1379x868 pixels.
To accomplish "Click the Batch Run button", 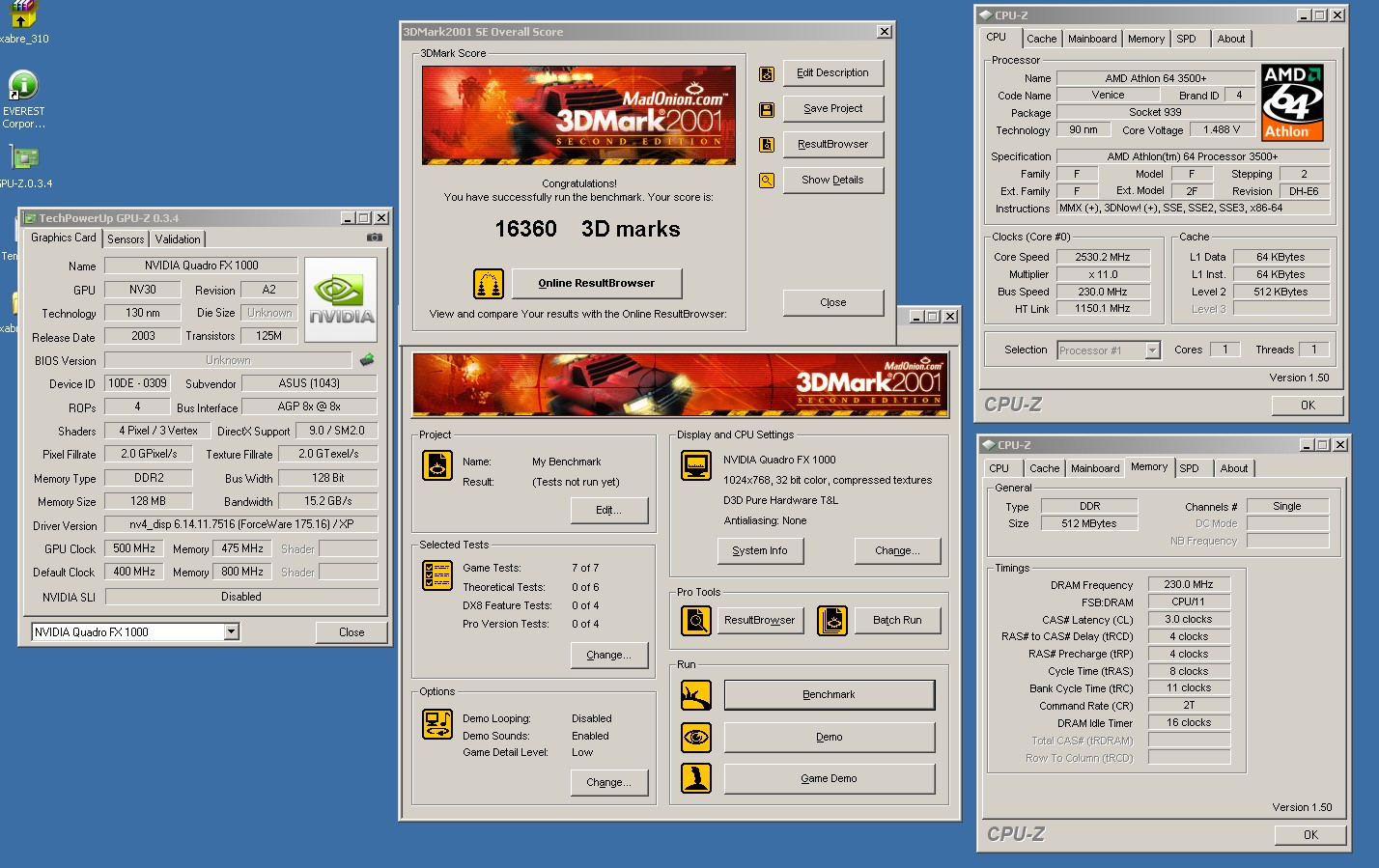I will pos(897,621).
